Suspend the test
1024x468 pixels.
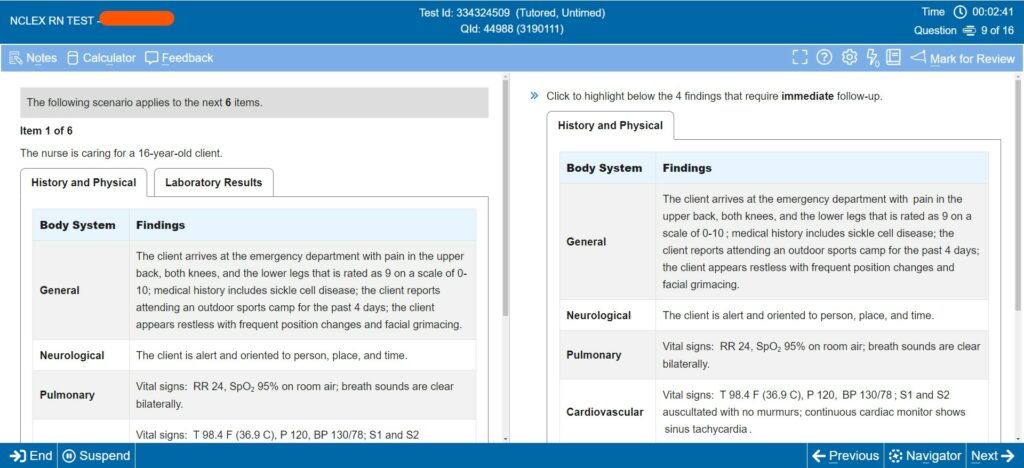tap(97, 456)
